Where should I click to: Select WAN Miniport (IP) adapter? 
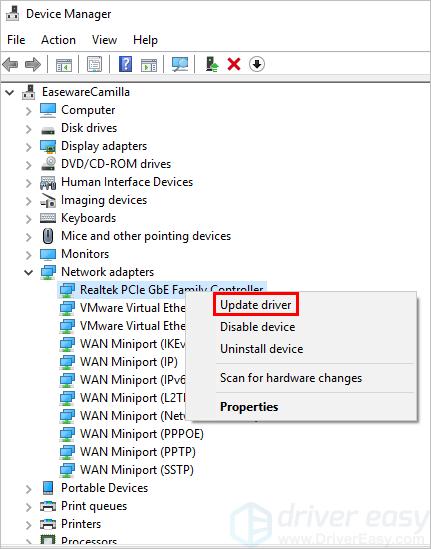[128, 362]
